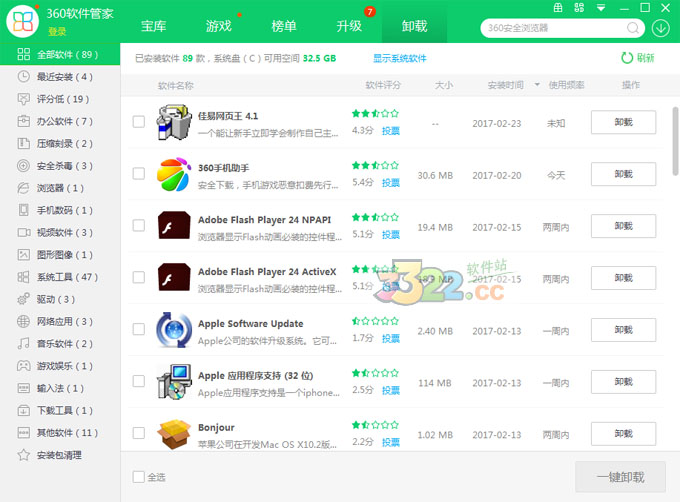
Task: Check the 360手机助手 checkbox
Action: click(x=139, y=174)
